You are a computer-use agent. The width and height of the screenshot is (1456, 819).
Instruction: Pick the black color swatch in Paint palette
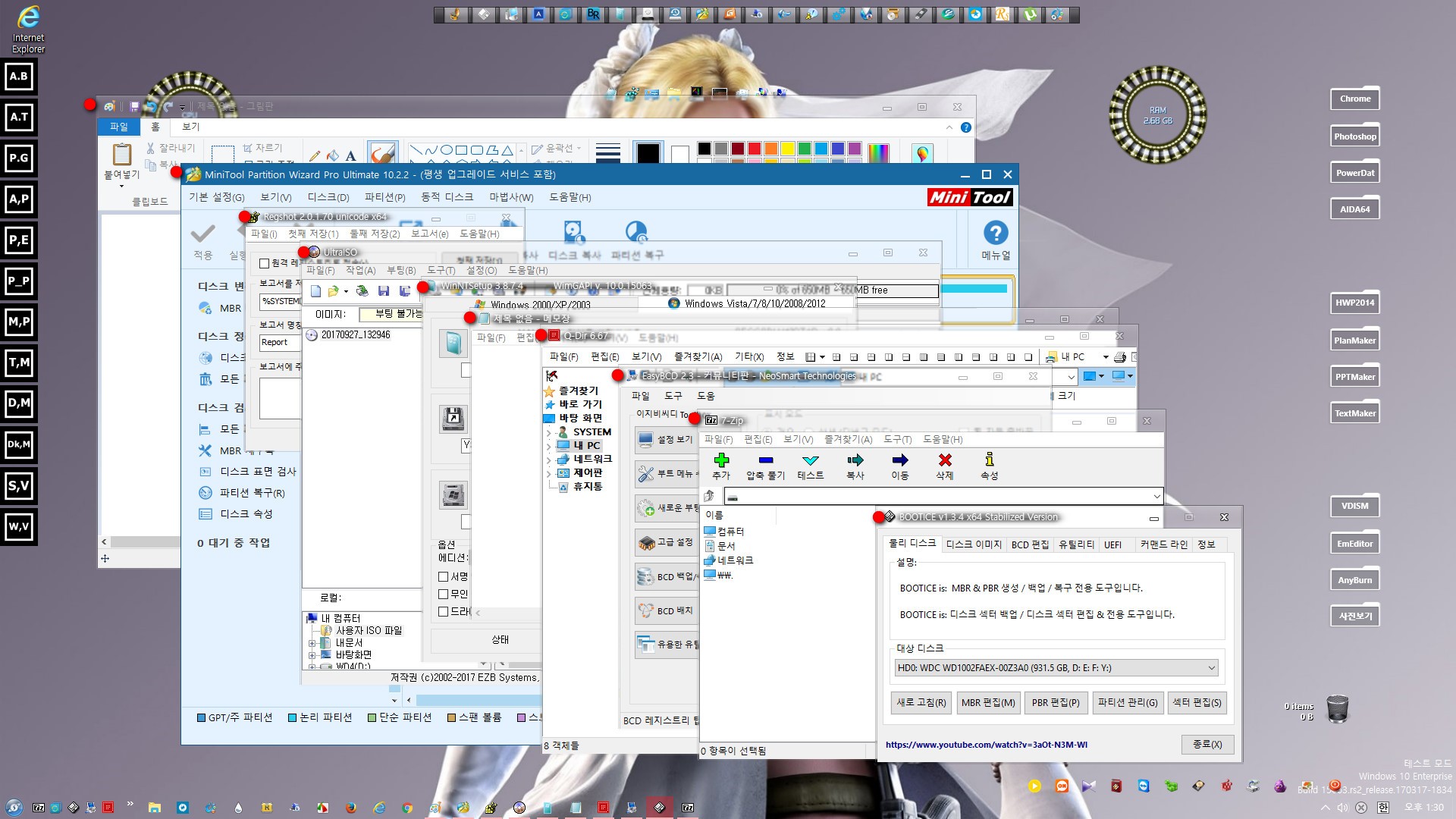pyautogui.click(x=704, y=149)
